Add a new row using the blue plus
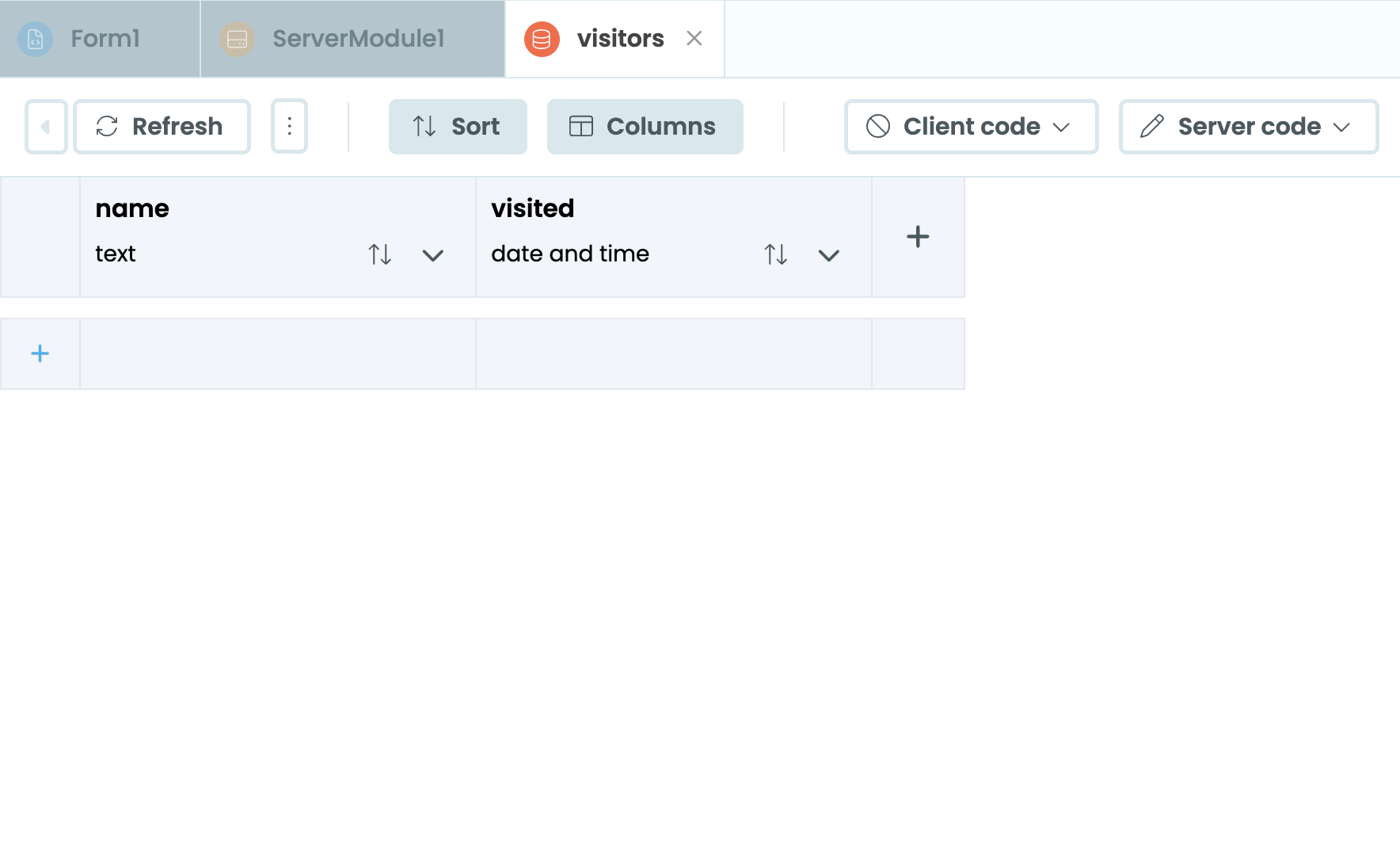The width and height of the screenshot is (1400, 862). pyautogui.click(x=40, y=353)
